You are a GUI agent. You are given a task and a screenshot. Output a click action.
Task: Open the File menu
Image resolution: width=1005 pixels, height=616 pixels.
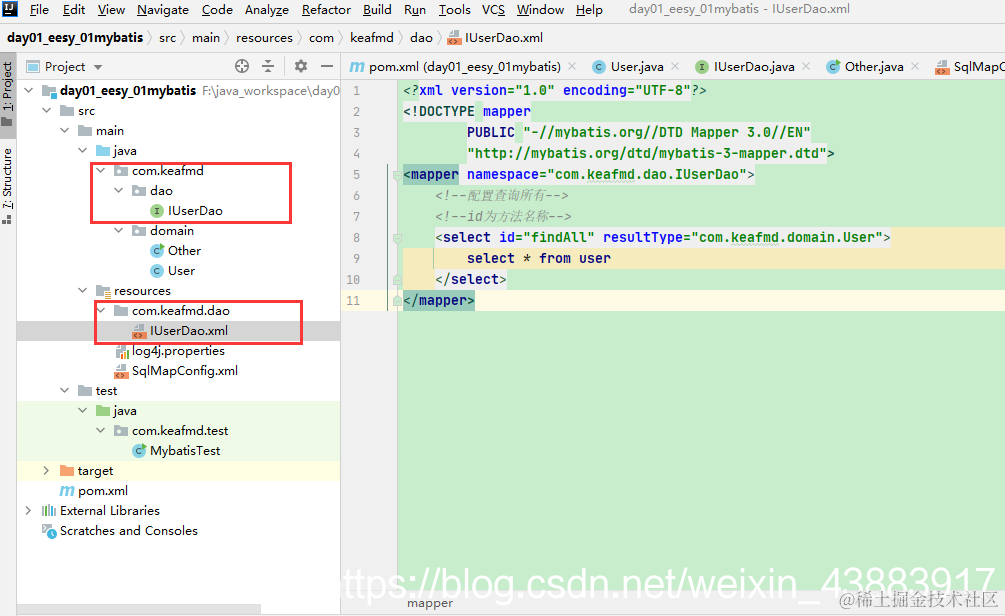click(x=39, y=10)
